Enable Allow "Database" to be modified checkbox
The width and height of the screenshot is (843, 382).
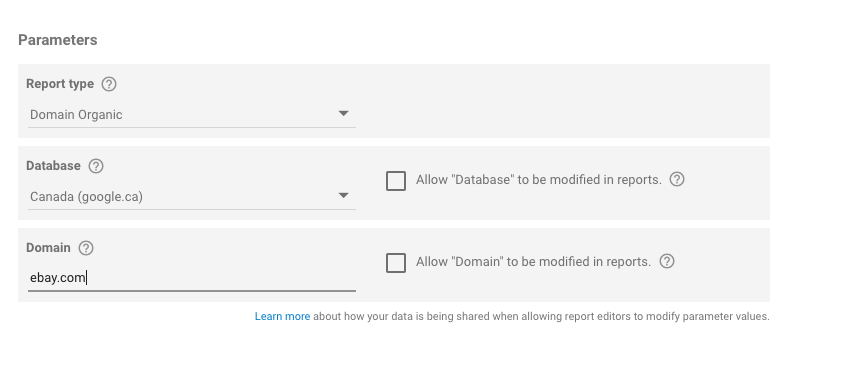(x=396, y=181)
